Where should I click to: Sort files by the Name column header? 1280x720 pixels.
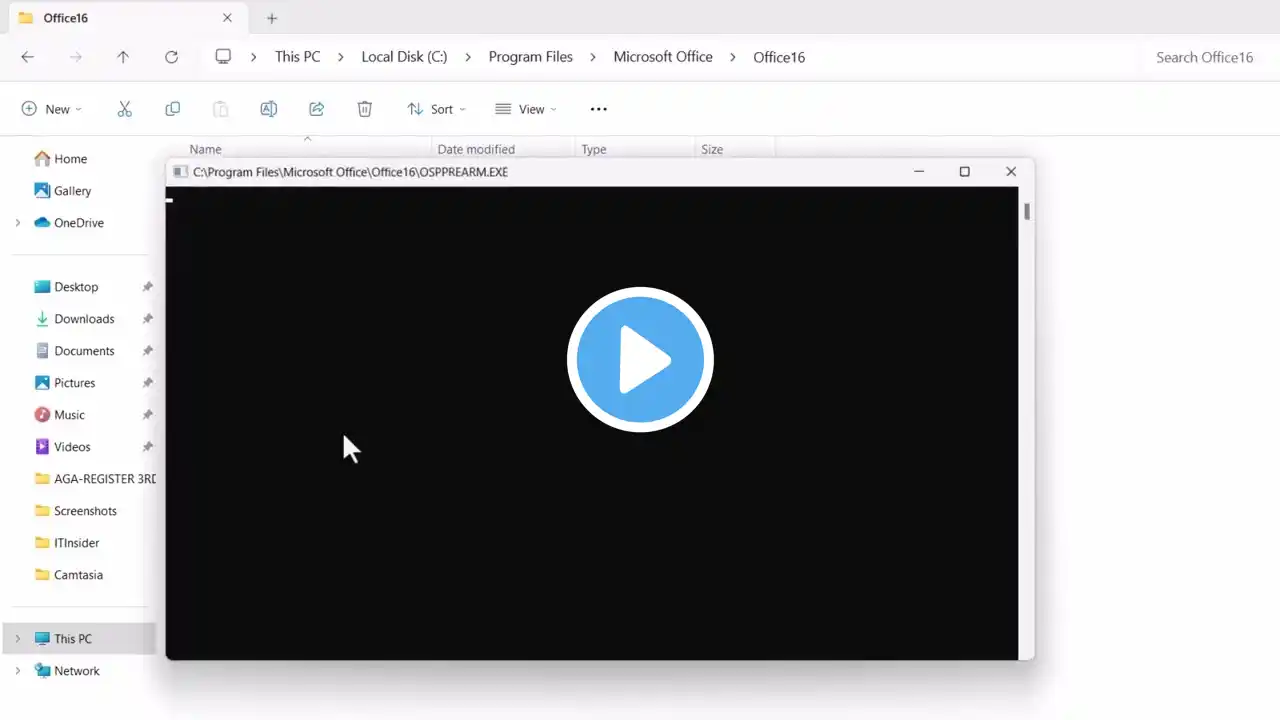[x=205, y=150]
